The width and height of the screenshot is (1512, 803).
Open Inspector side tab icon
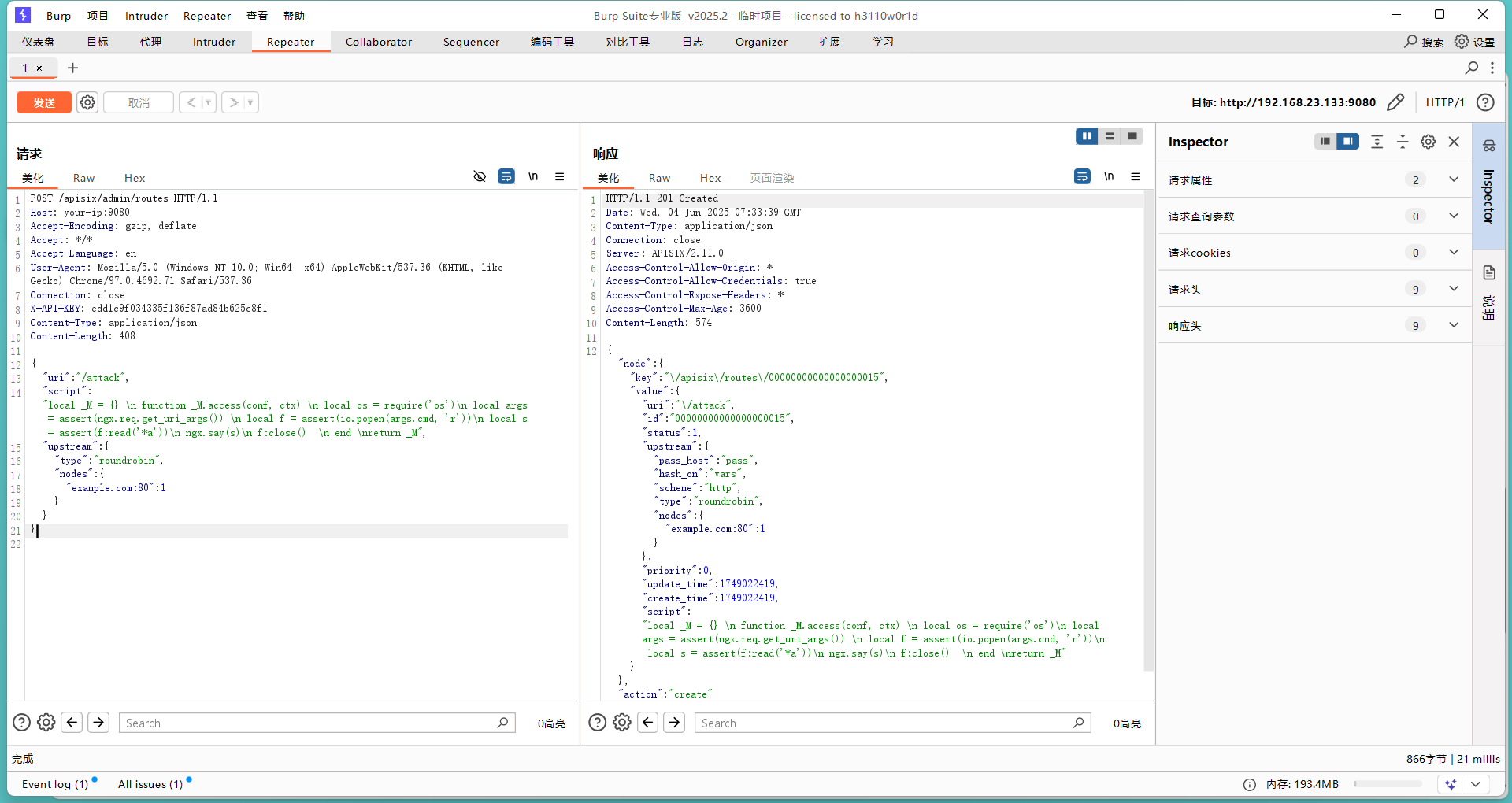(1488, 146)
